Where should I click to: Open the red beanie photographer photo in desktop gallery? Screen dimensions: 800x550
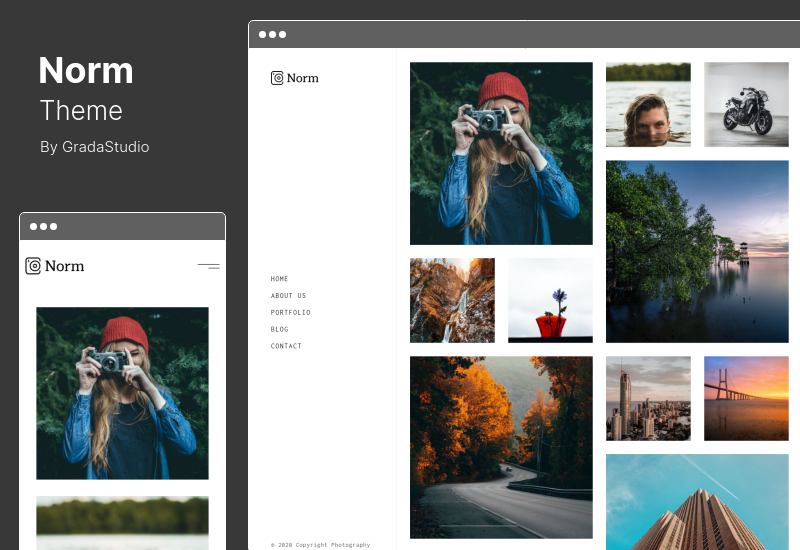(x=501, y=154)
